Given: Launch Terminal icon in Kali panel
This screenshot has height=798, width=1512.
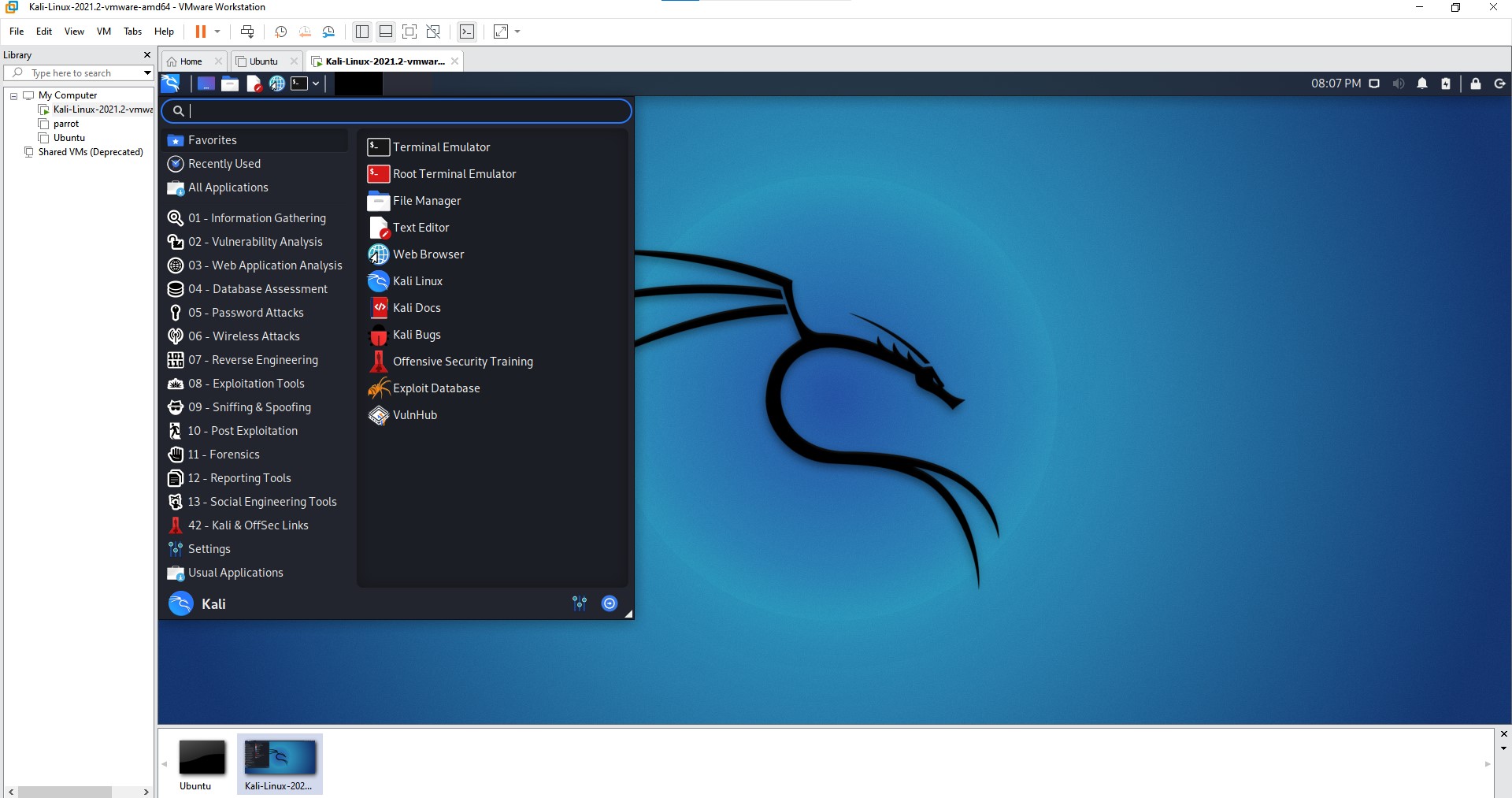Looking at the screenshot, I should pyautogui.click(x=299, y=84).
